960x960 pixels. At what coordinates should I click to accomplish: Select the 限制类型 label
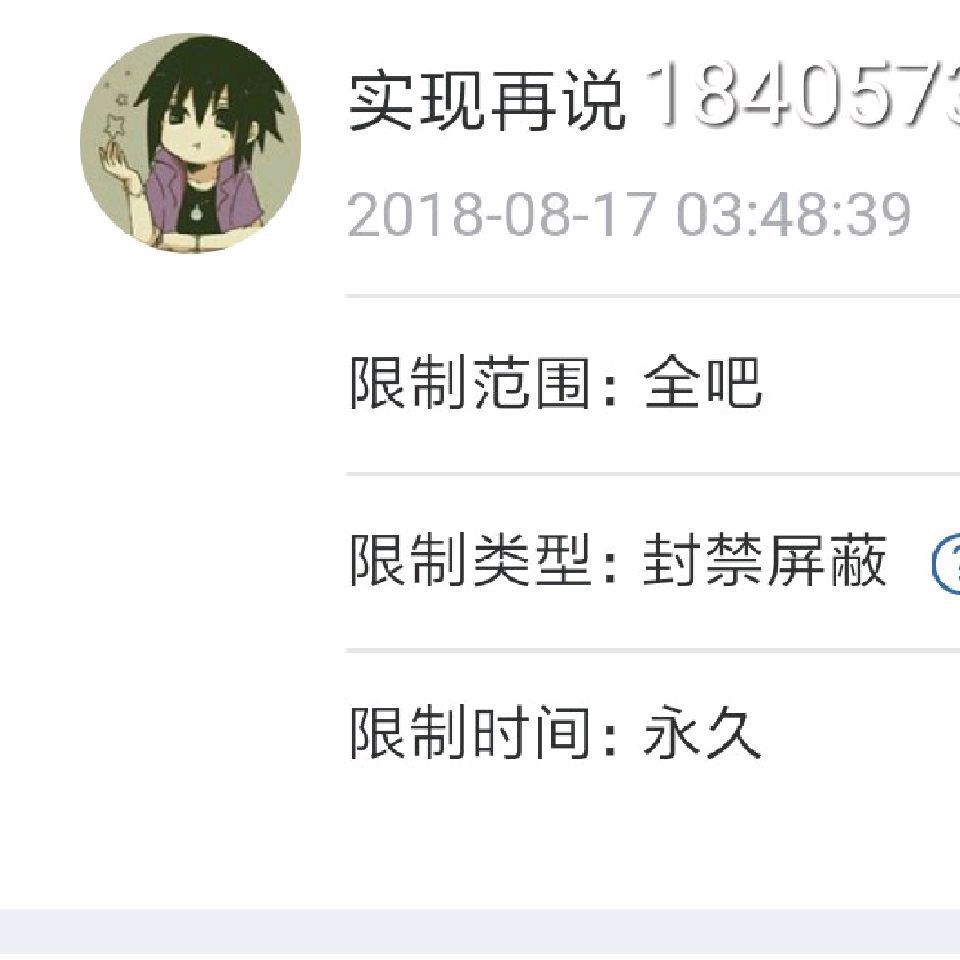click(x=470, y=560)
